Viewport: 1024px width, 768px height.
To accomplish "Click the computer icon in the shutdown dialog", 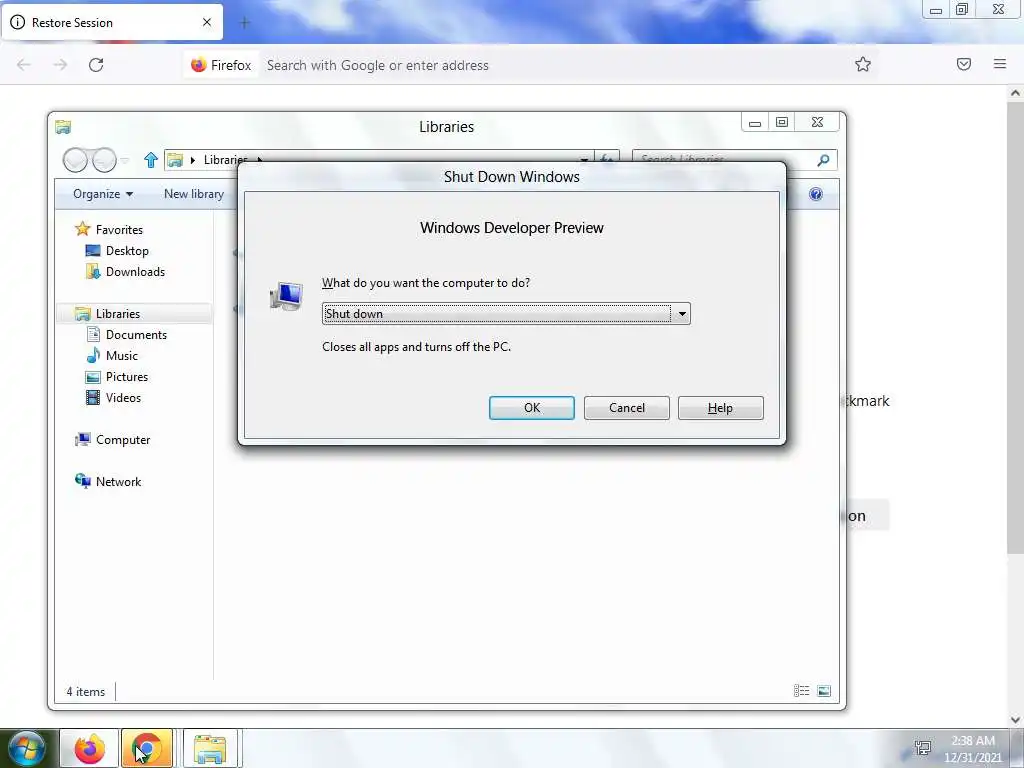I will (286, 296).
